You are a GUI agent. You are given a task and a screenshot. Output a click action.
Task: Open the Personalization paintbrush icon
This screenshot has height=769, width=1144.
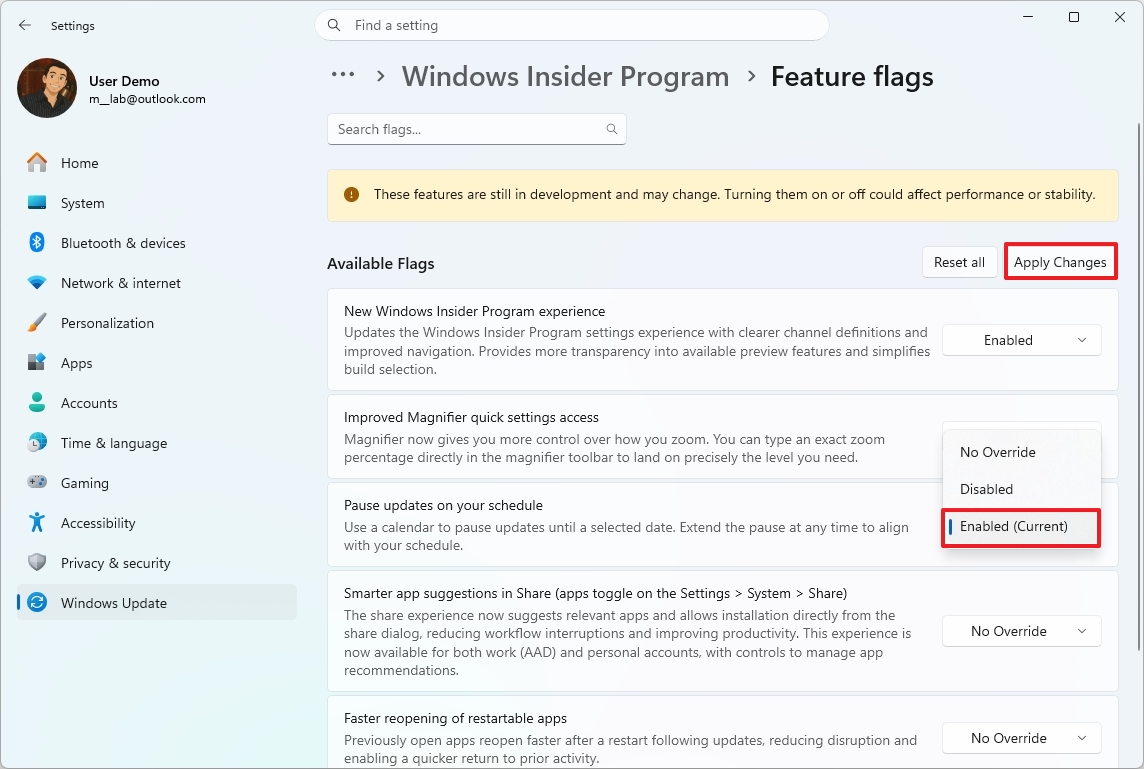pos(36,322)
